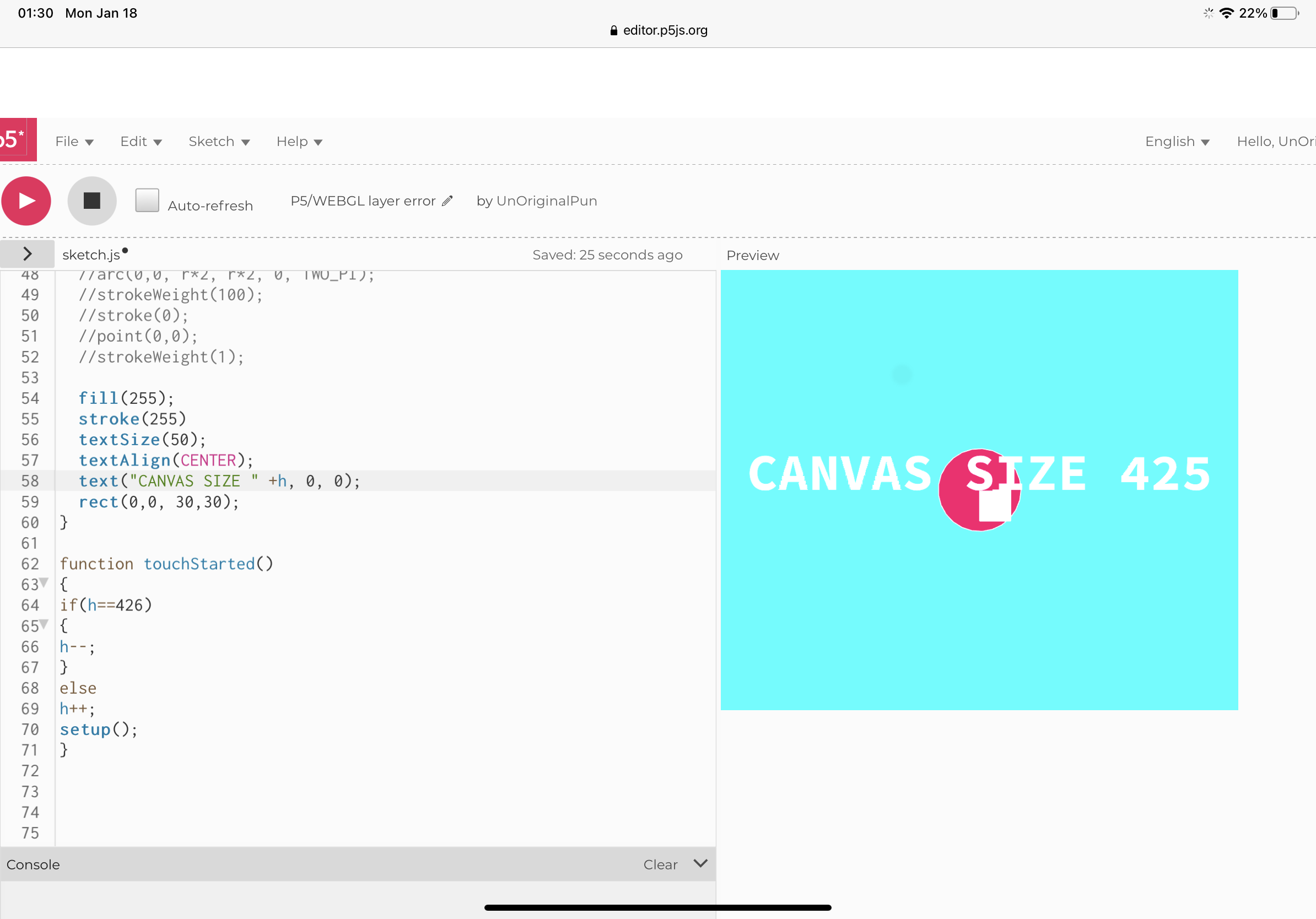The width and height of the screenshot is (1316, 919).
Task: Click the 'by UnOriginalPun' author name
Action: pyautogui.click(x=537, y=201)
